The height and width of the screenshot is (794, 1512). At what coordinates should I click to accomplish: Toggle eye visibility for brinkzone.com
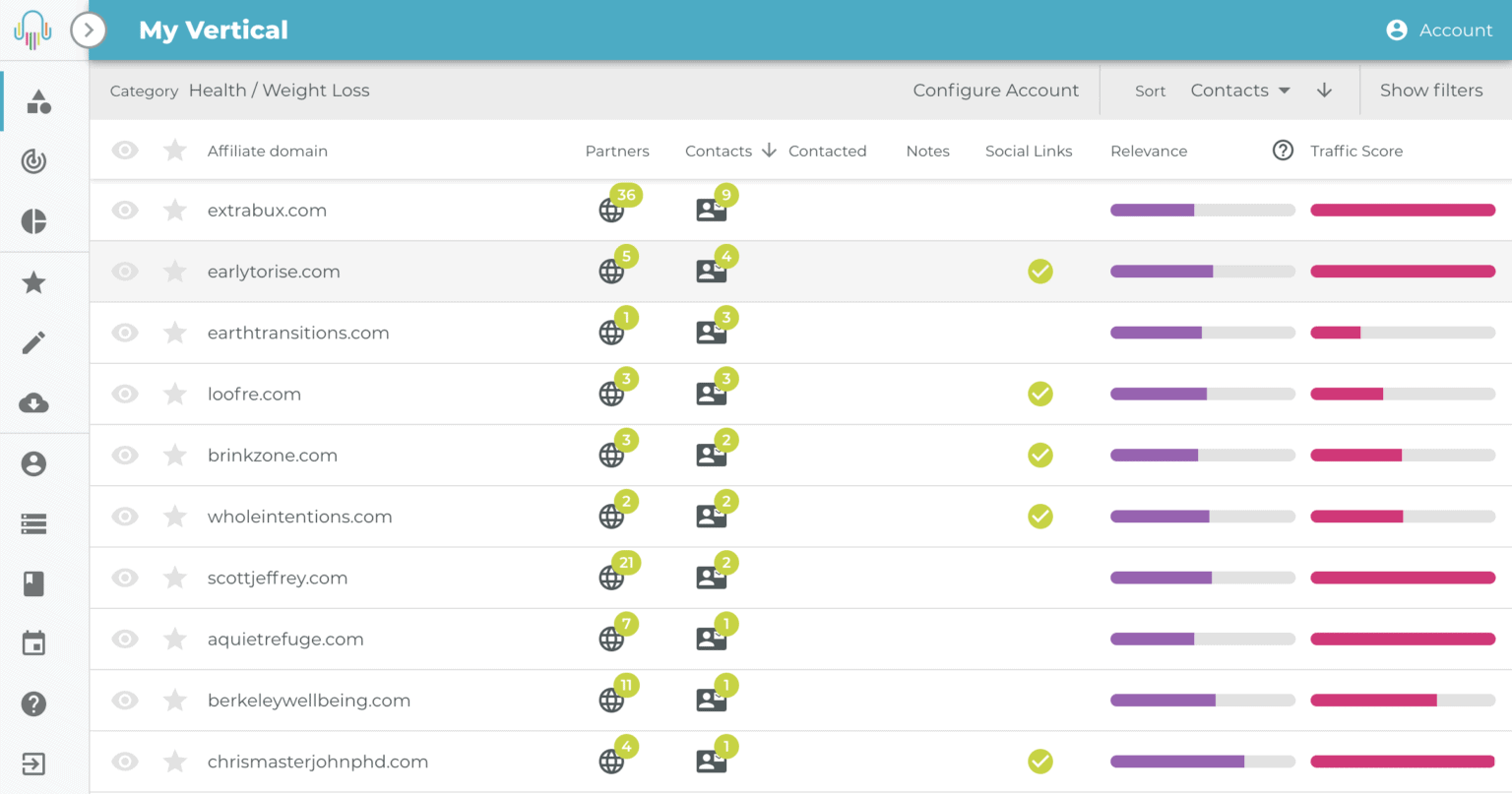pyautogui.click(x=125, y=455)
